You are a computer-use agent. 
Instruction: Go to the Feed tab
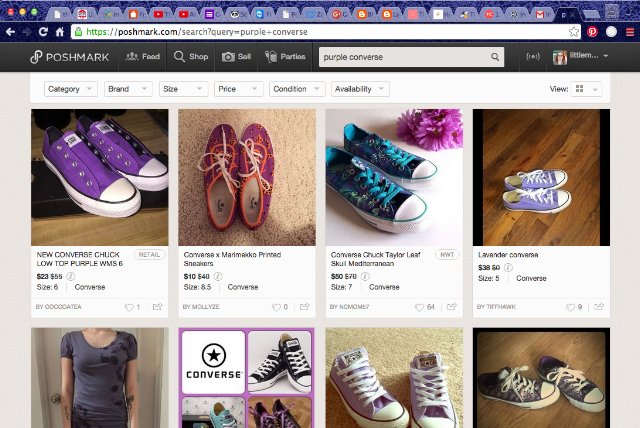142,57
